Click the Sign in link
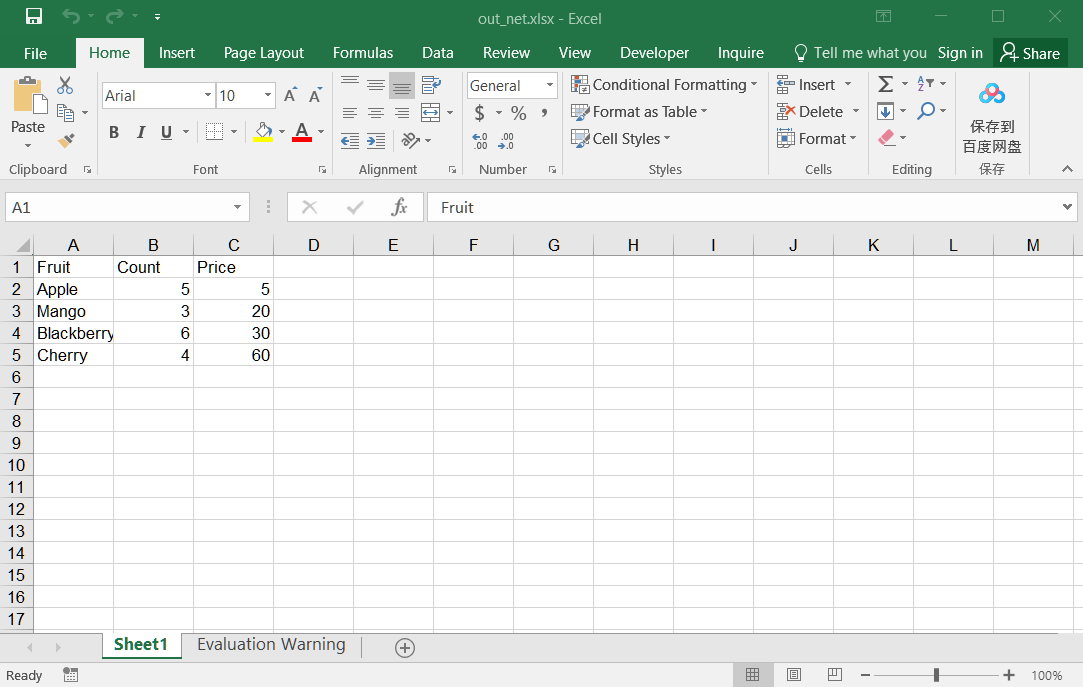Image resolution: width=1083 pixels, height=687 pixels. pyautogui.click(x=960, y=53)
